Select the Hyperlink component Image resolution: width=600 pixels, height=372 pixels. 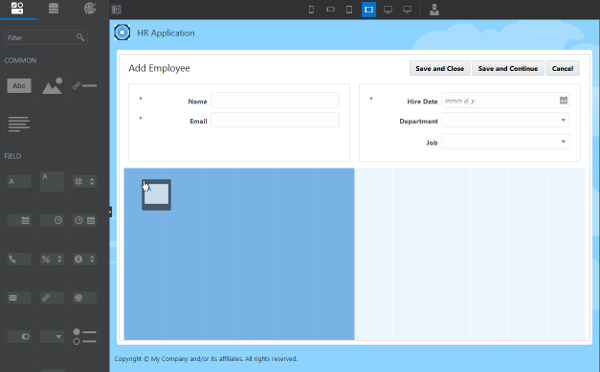[x=85, y=86]
